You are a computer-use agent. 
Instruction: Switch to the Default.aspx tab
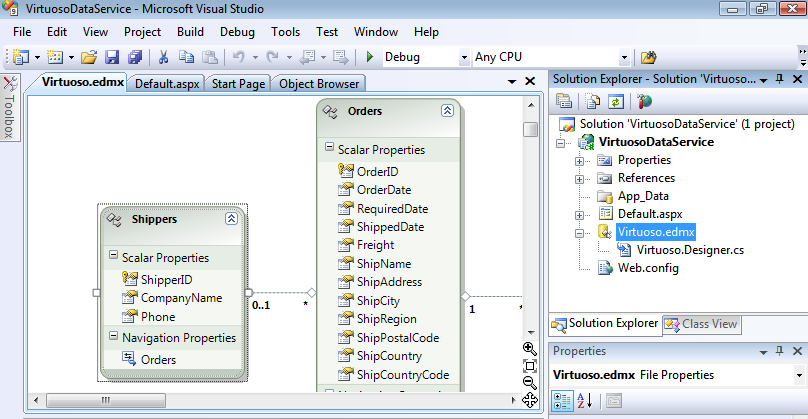(x=167, y=84)
